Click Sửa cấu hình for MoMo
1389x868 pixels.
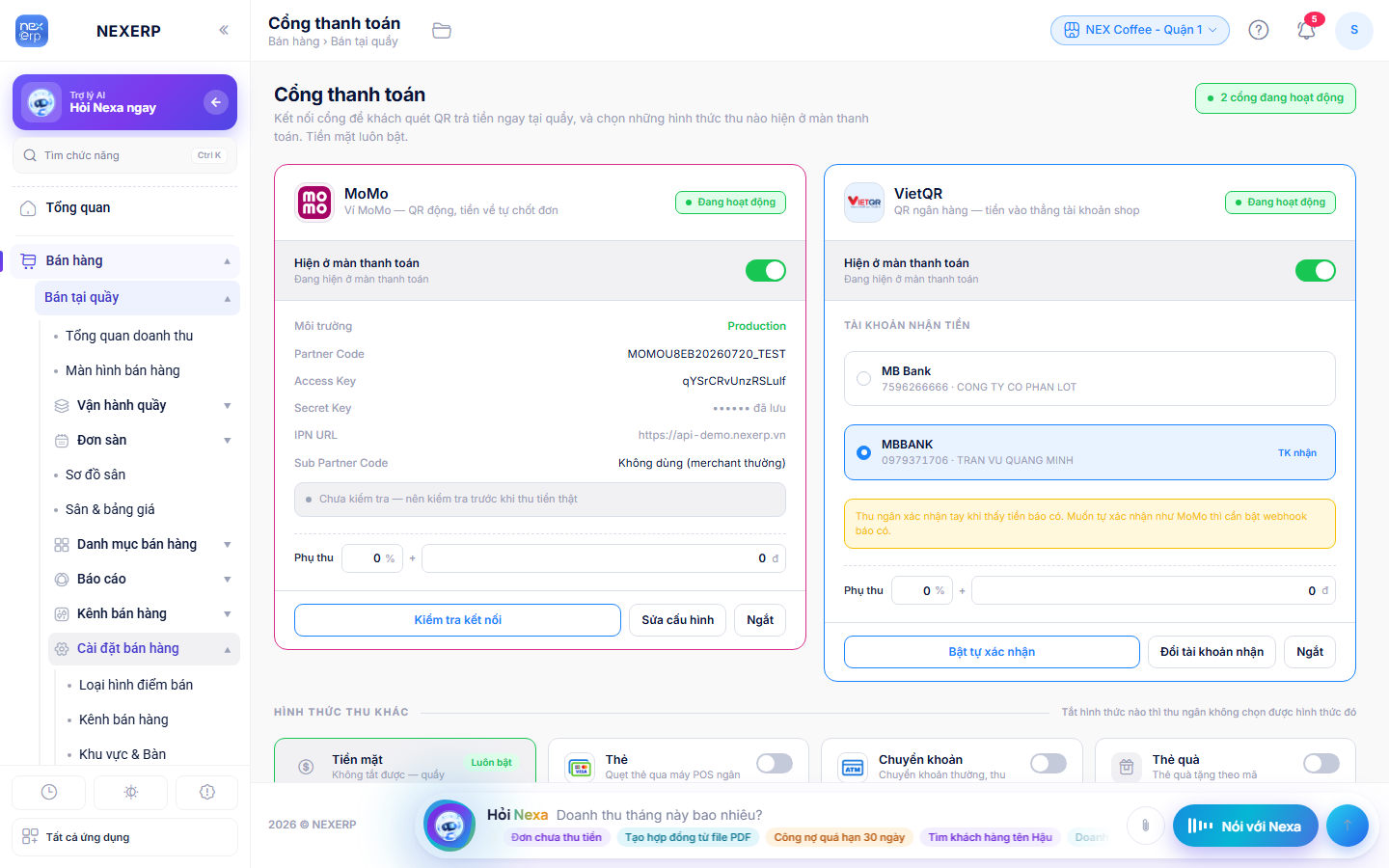pyautogui.click(x=678, y=620)
